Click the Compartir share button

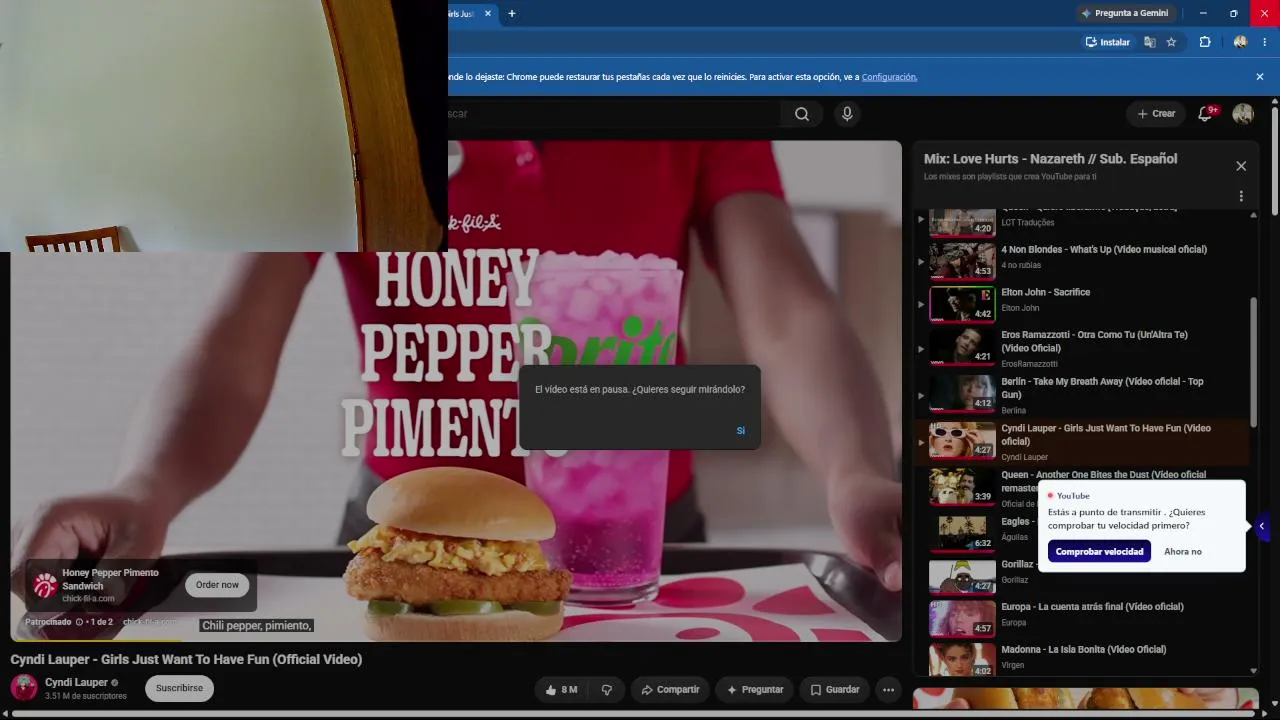(670, 690)
